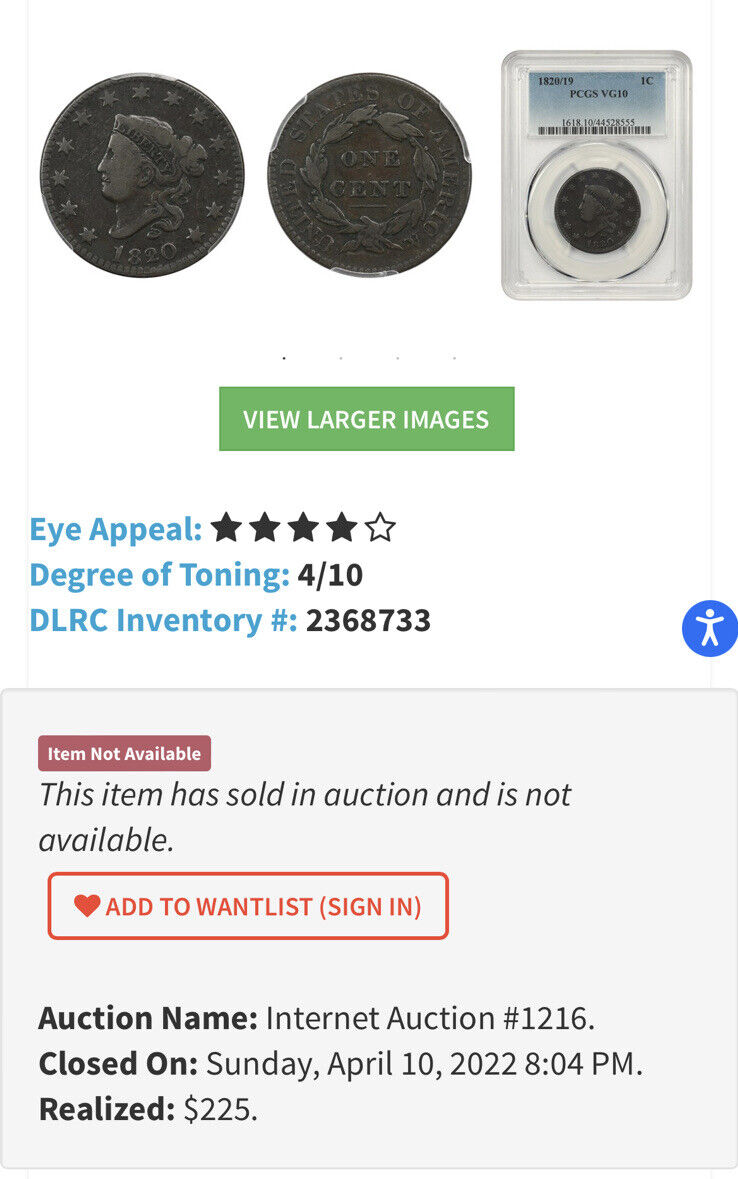Image resolution: width=738 pixels, height=1179 pixels.
Task: Open the blue accessibility options icon
Action: click(709, 628)
